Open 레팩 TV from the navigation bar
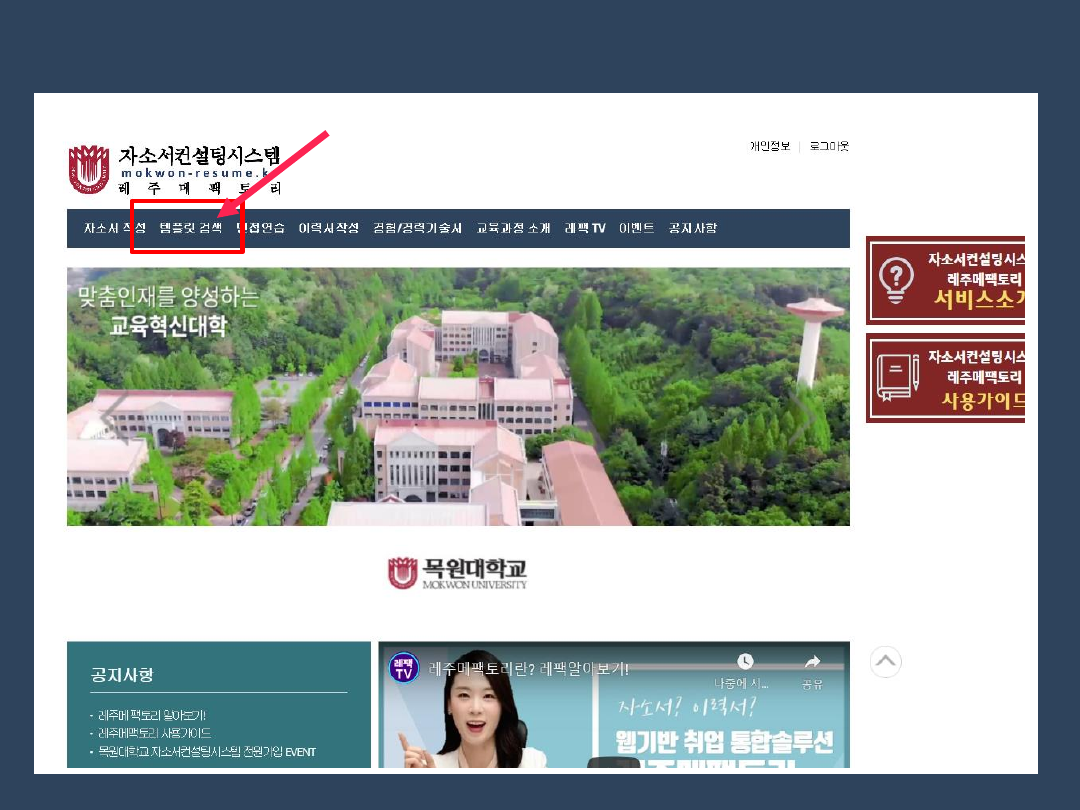Viewport: 1080px width, 810px height. click(585, 228)
